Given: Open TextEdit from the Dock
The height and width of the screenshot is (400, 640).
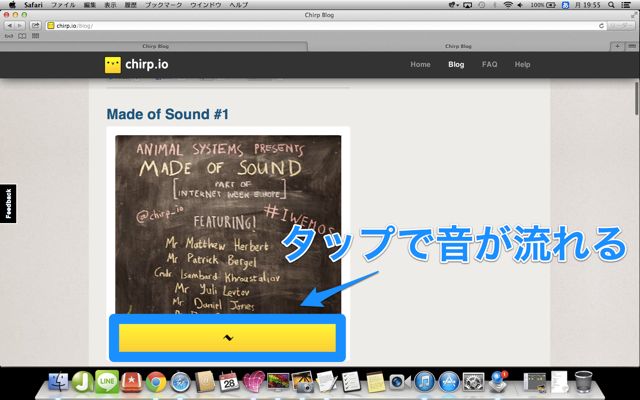Looking at the screenshot, I should (x=327, y=382).
